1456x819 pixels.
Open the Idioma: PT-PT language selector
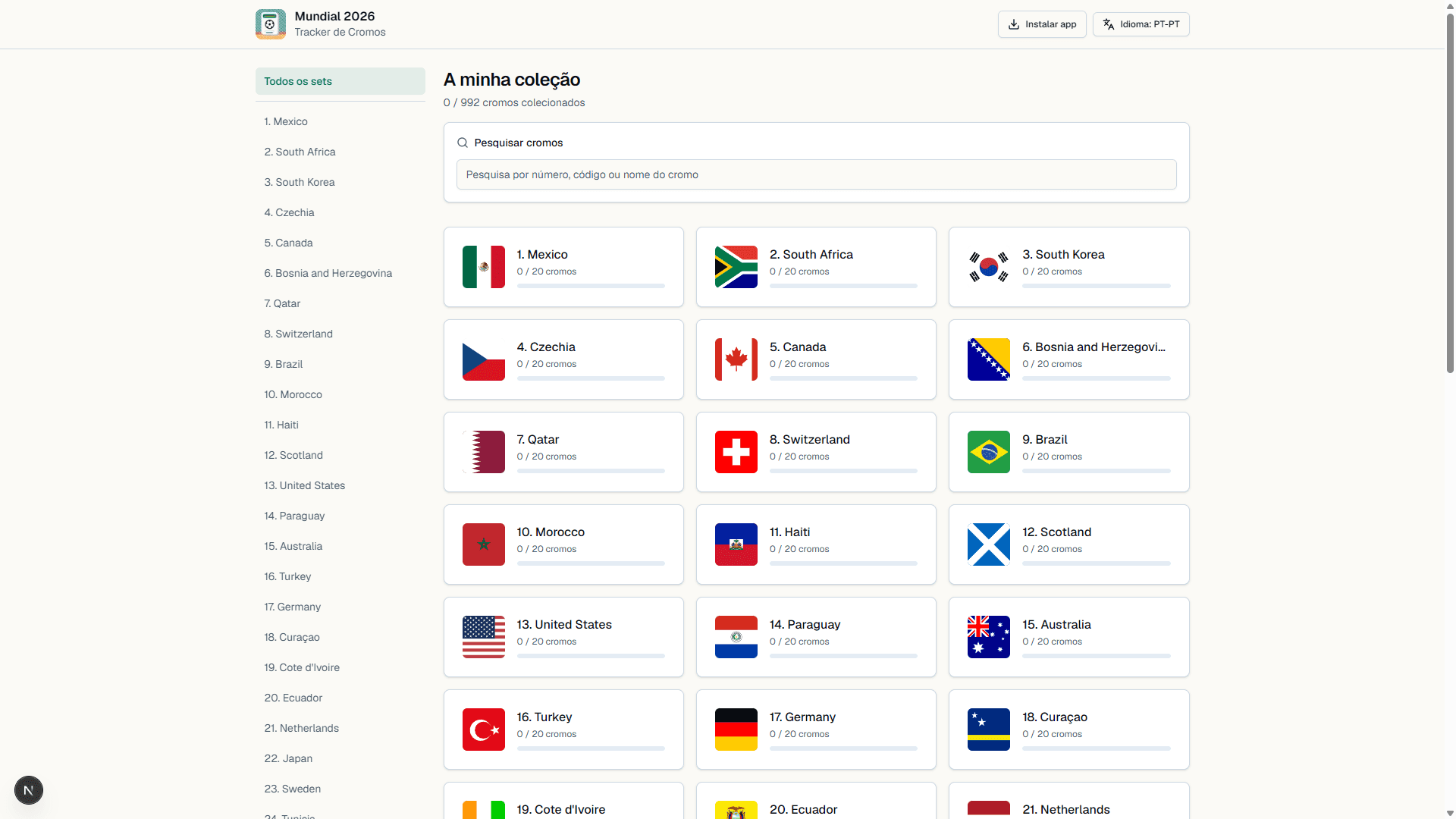pos(1141,24)
